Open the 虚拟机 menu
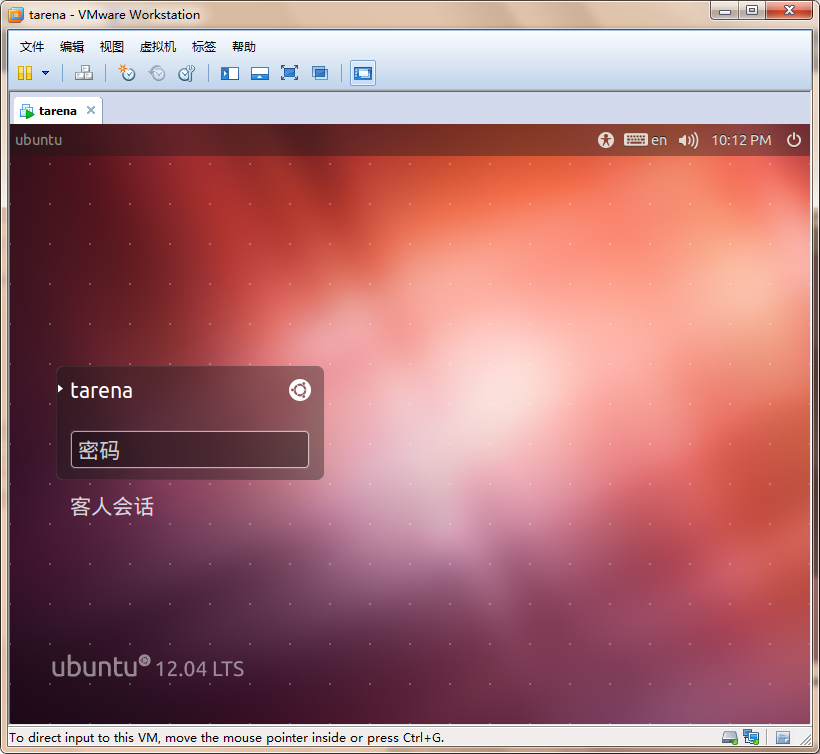The image size is (820, 754). [x=157, y=47]
